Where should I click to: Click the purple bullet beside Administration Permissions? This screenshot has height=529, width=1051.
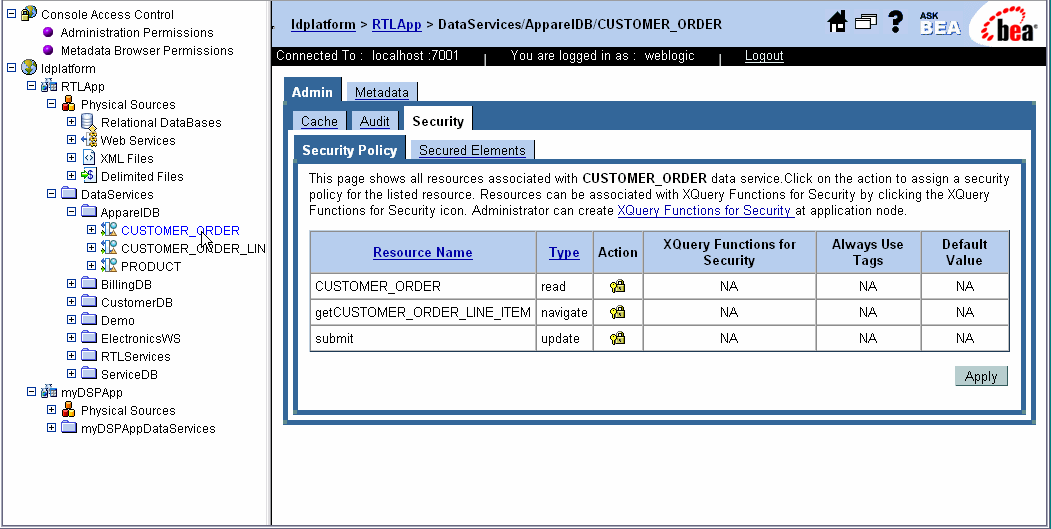point(48,32)
